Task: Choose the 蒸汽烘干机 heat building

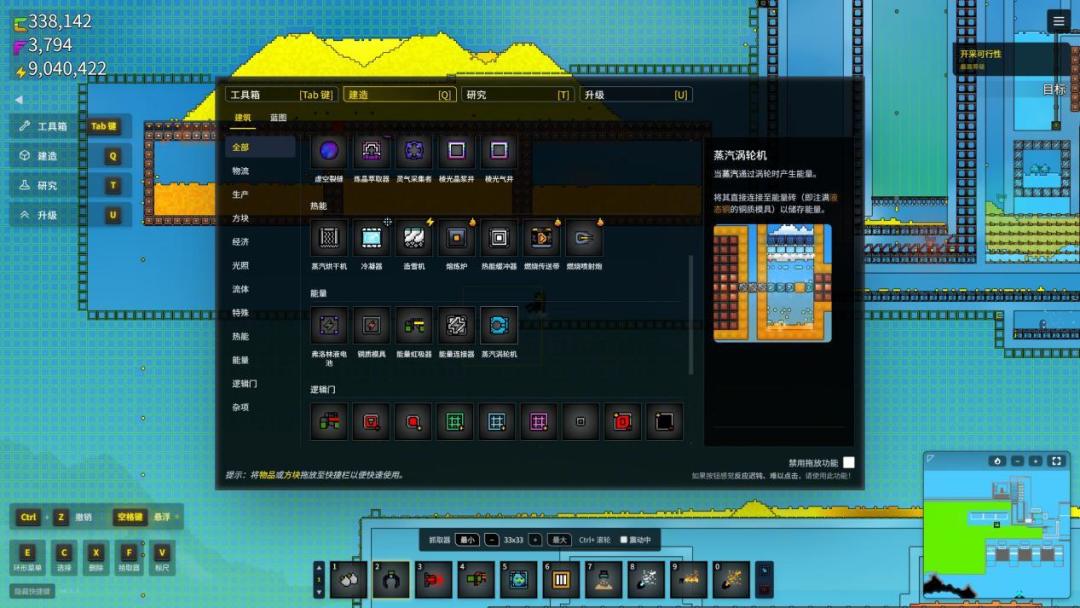Action: pyautogui.click(x=329, y=238)
